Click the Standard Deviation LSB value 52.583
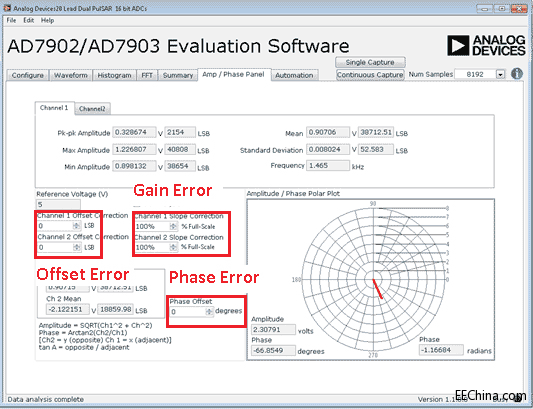 click(x=376, y=149)
